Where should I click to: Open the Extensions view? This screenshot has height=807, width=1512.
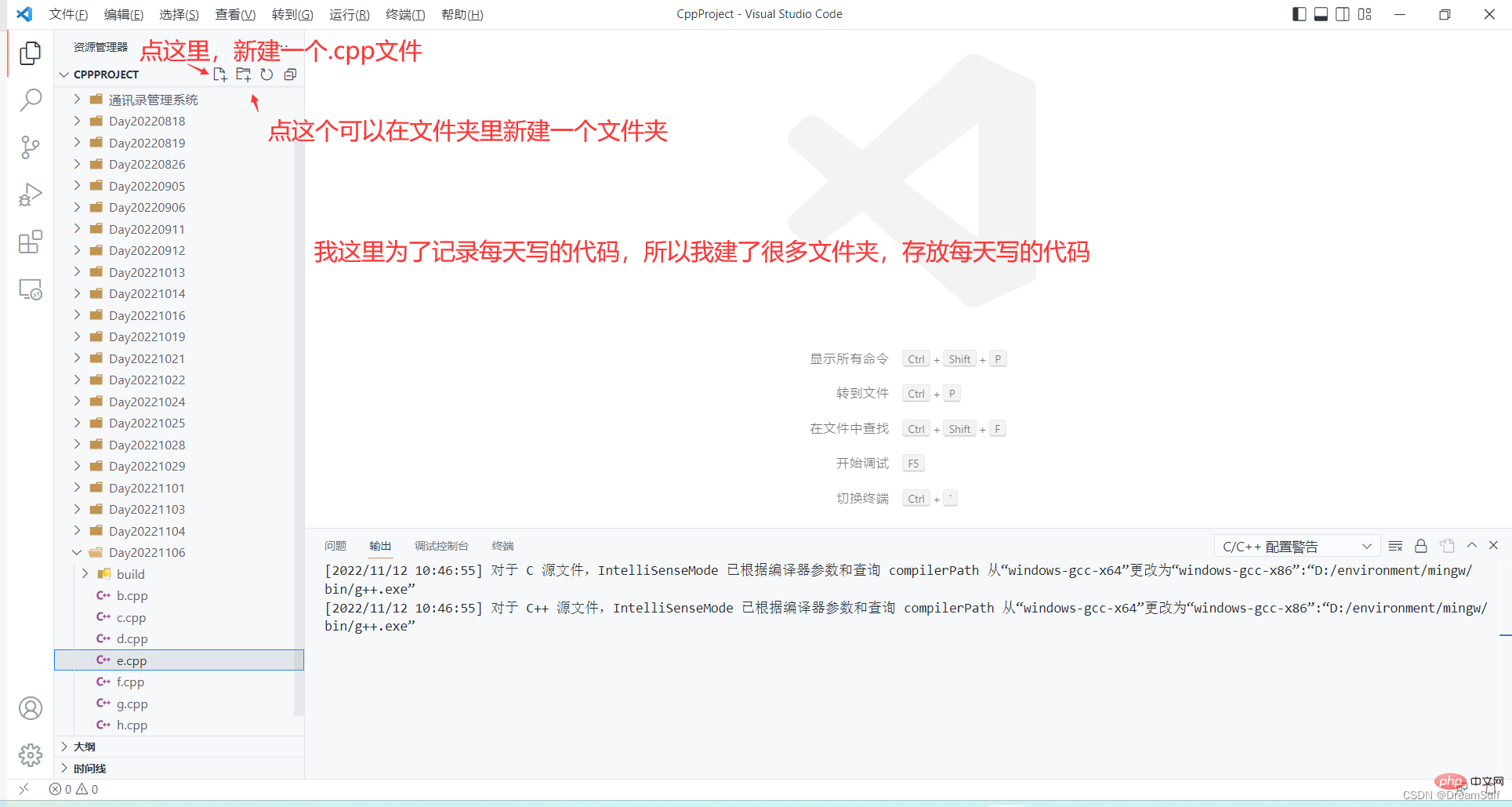[30, 242]
